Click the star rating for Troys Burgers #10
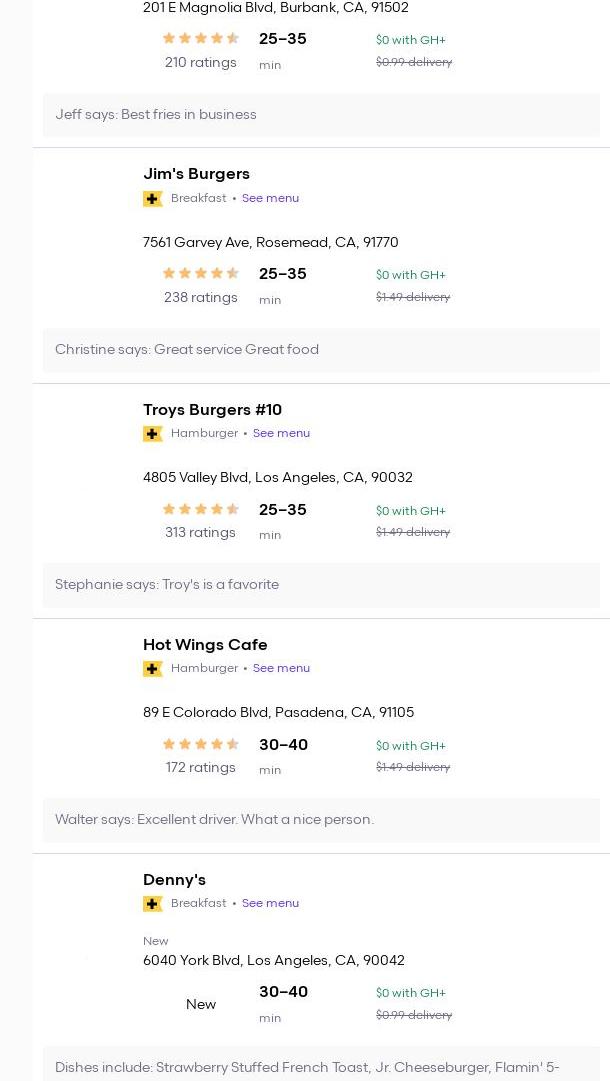 [x=200, y=509]
